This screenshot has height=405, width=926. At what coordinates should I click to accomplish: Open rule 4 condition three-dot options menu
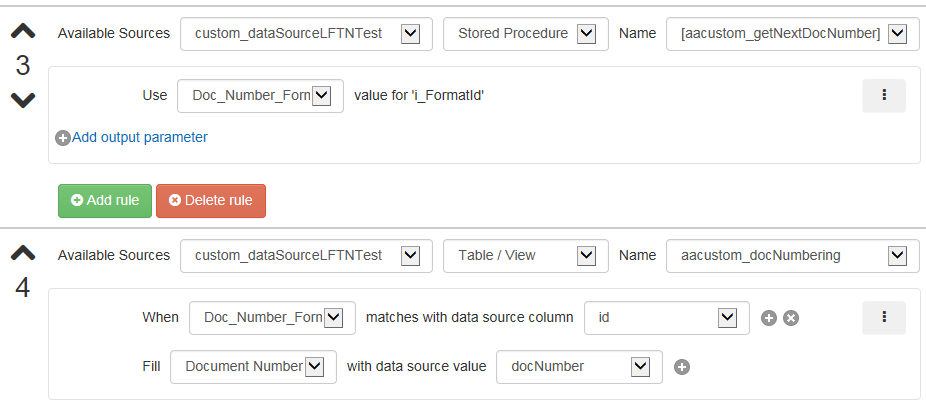(x=883, y=317)
